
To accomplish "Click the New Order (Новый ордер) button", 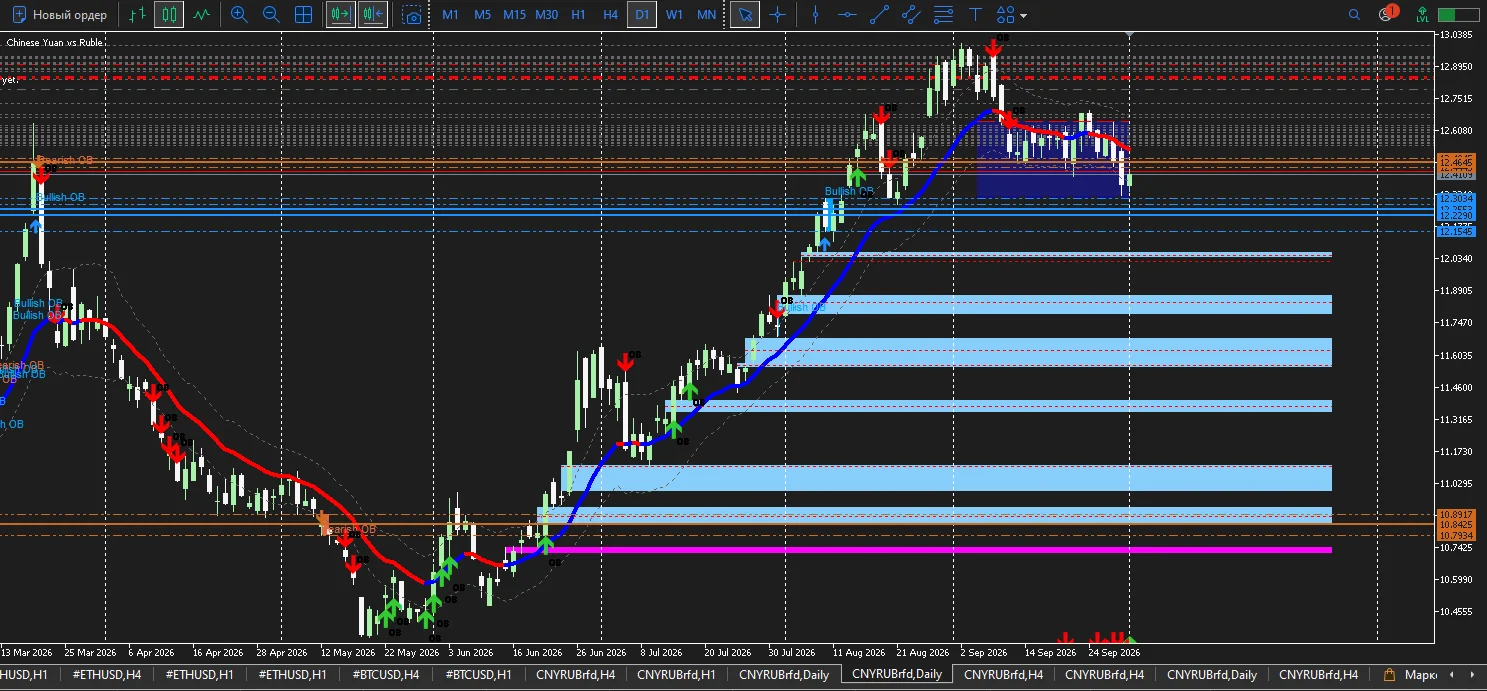I will 59,15.
